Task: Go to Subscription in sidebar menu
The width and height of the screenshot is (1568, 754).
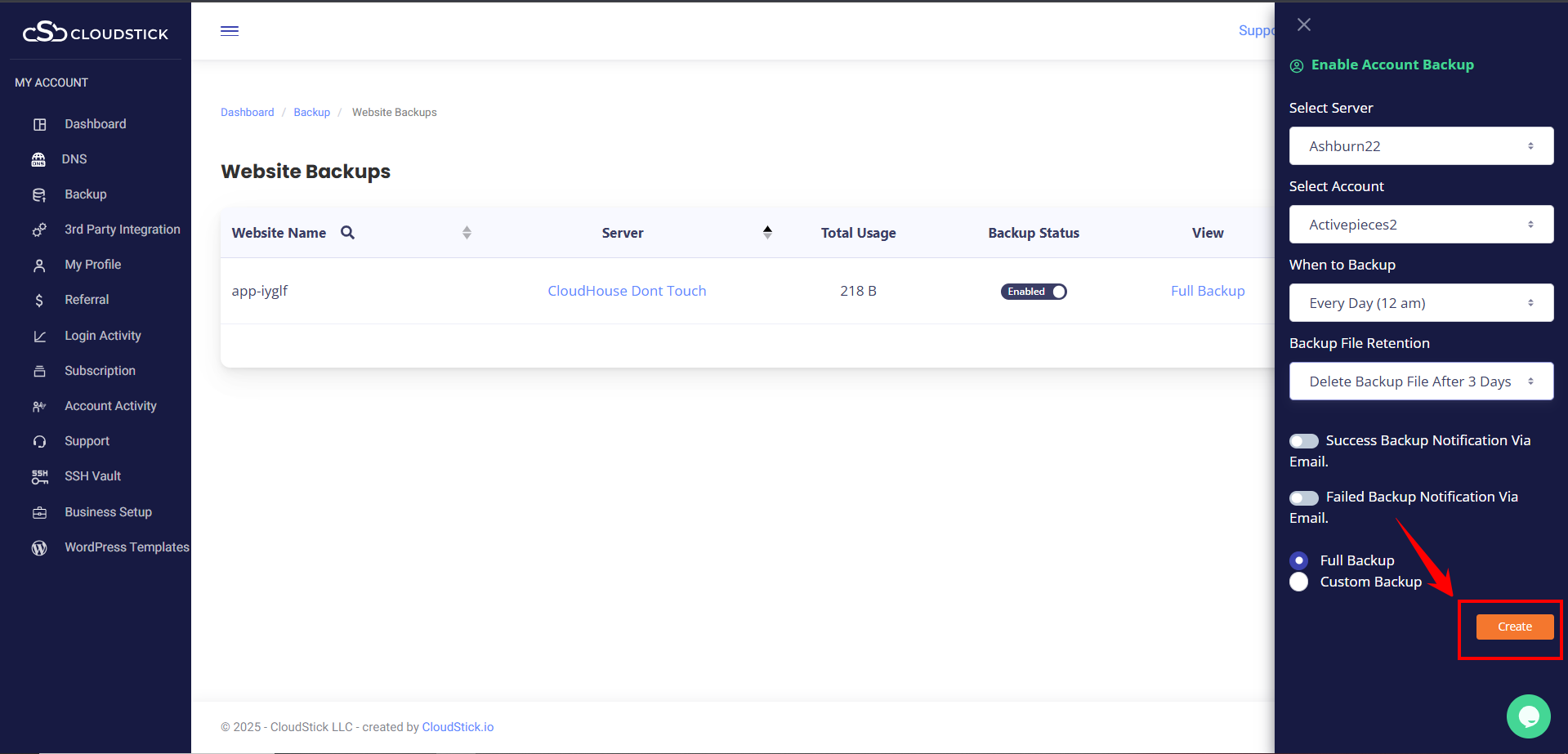Action: point(100,371)
